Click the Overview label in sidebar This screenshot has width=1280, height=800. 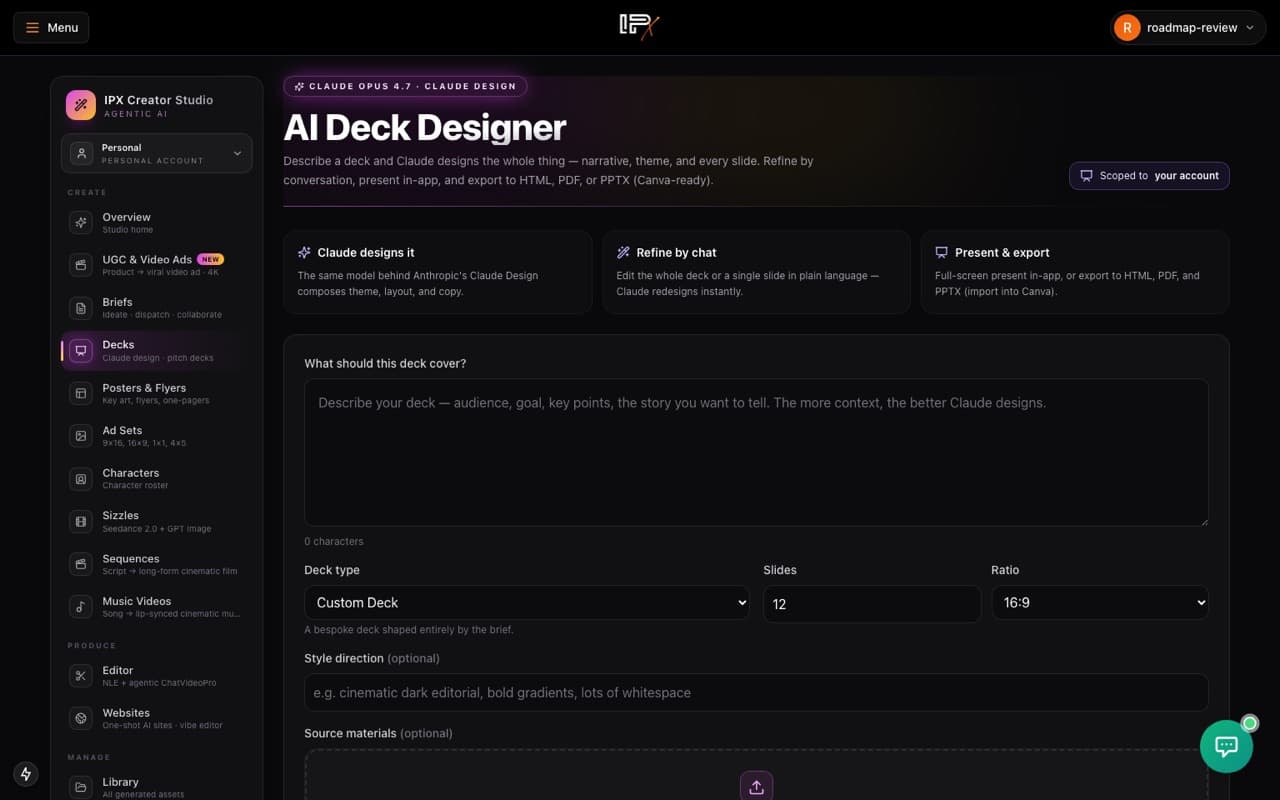click(126, 217)
